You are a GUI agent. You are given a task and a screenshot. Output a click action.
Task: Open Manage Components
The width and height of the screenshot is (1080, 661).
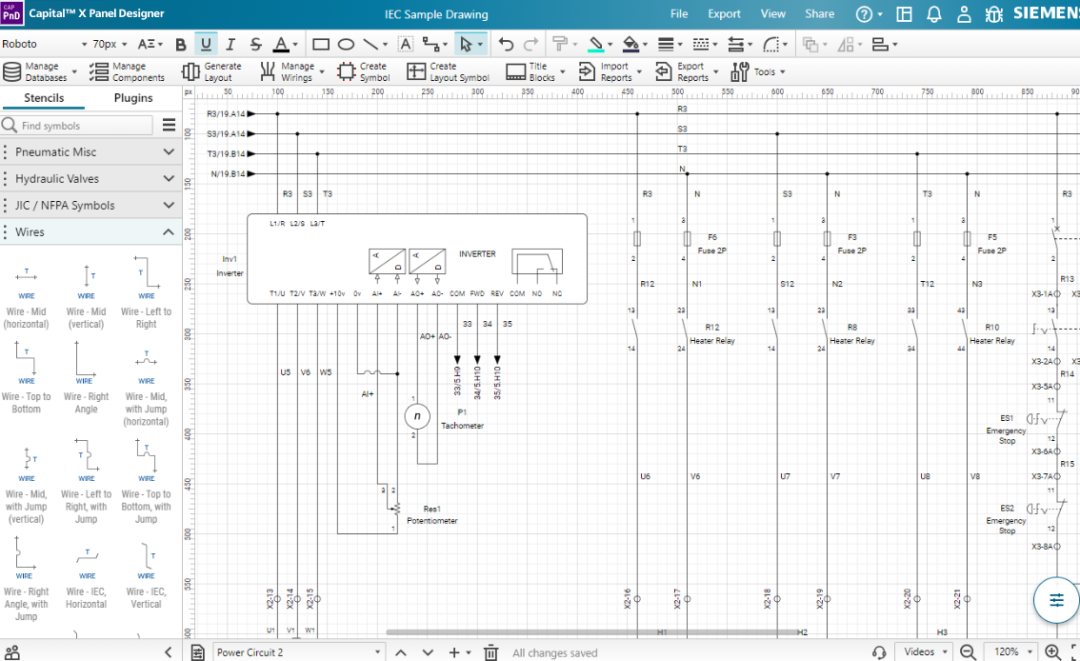click(127, 72)
